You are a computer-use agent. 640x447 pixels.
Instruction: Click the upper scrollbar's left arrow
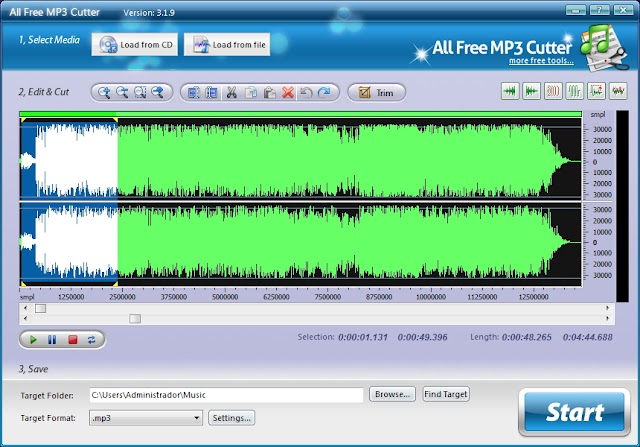coord(26,308)
